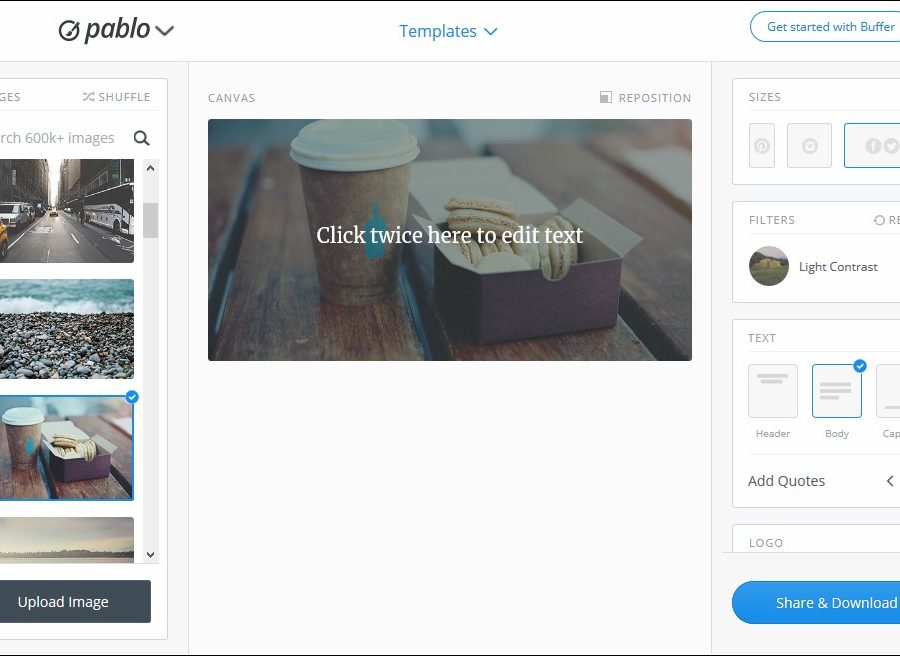
Task: Enable the Header text block
Action: pyautogui.click(x=773, y=391)
